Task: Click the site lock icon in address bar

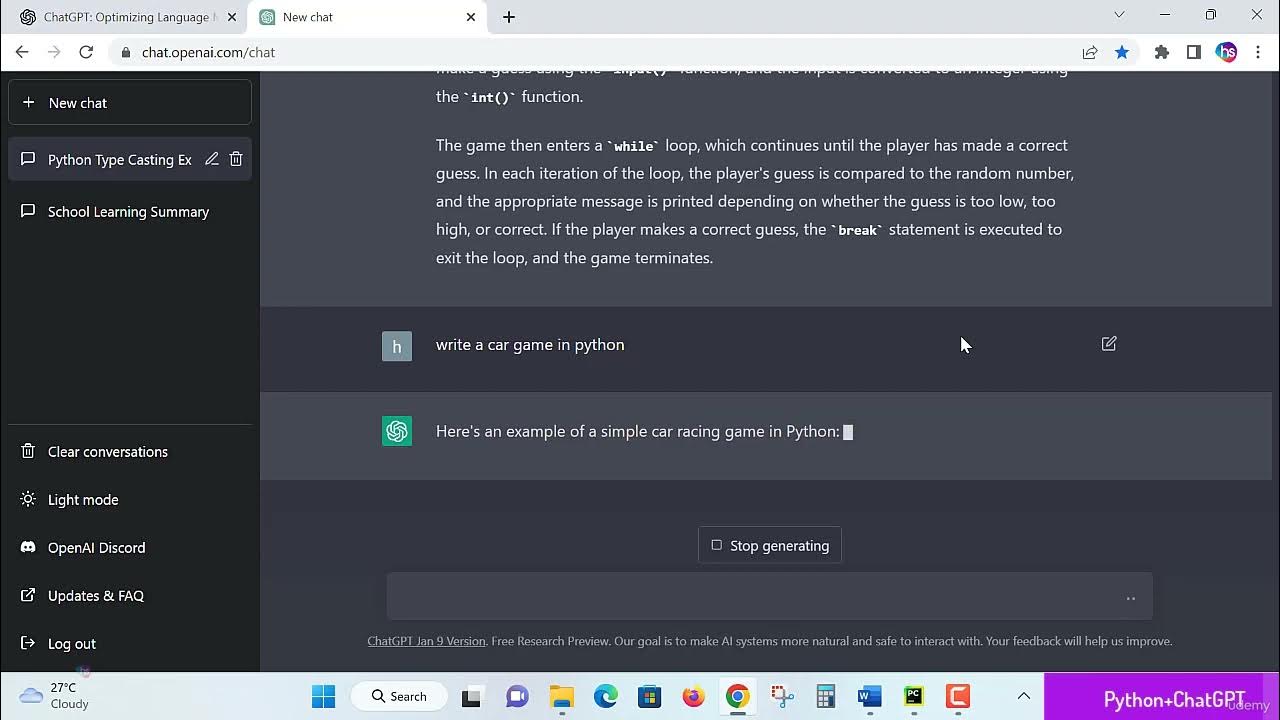Action: click(x=126, y=52)
